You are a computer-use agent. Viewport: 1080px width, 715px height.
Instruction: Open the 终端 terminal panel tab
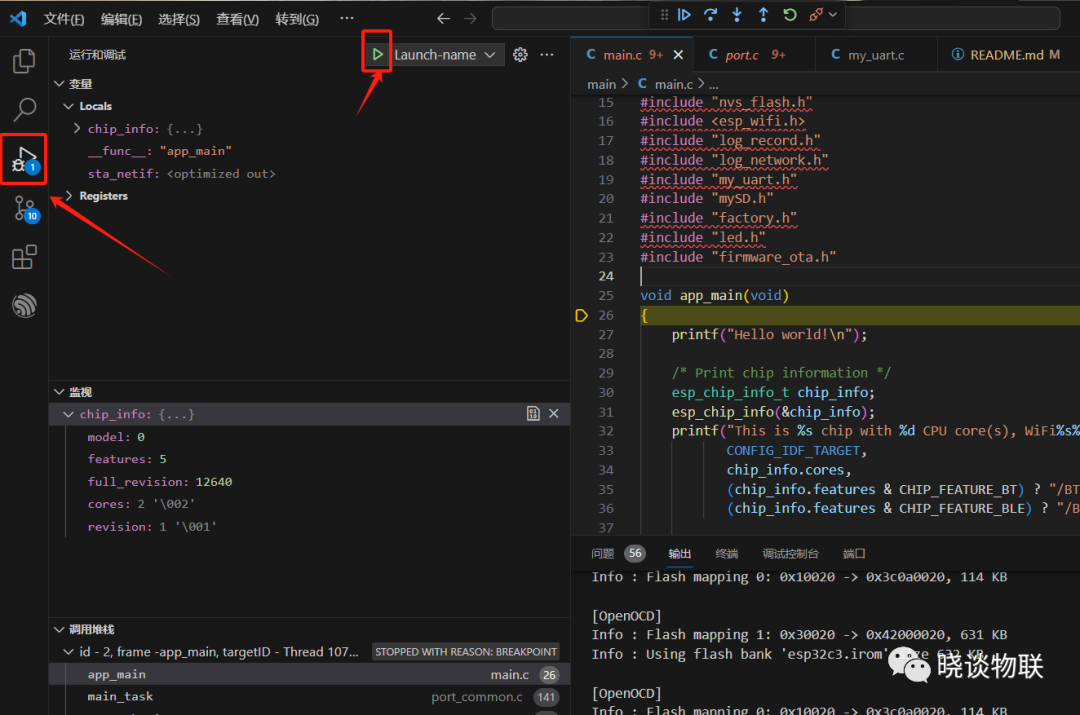pyautogui.click(x=726, y=553)
